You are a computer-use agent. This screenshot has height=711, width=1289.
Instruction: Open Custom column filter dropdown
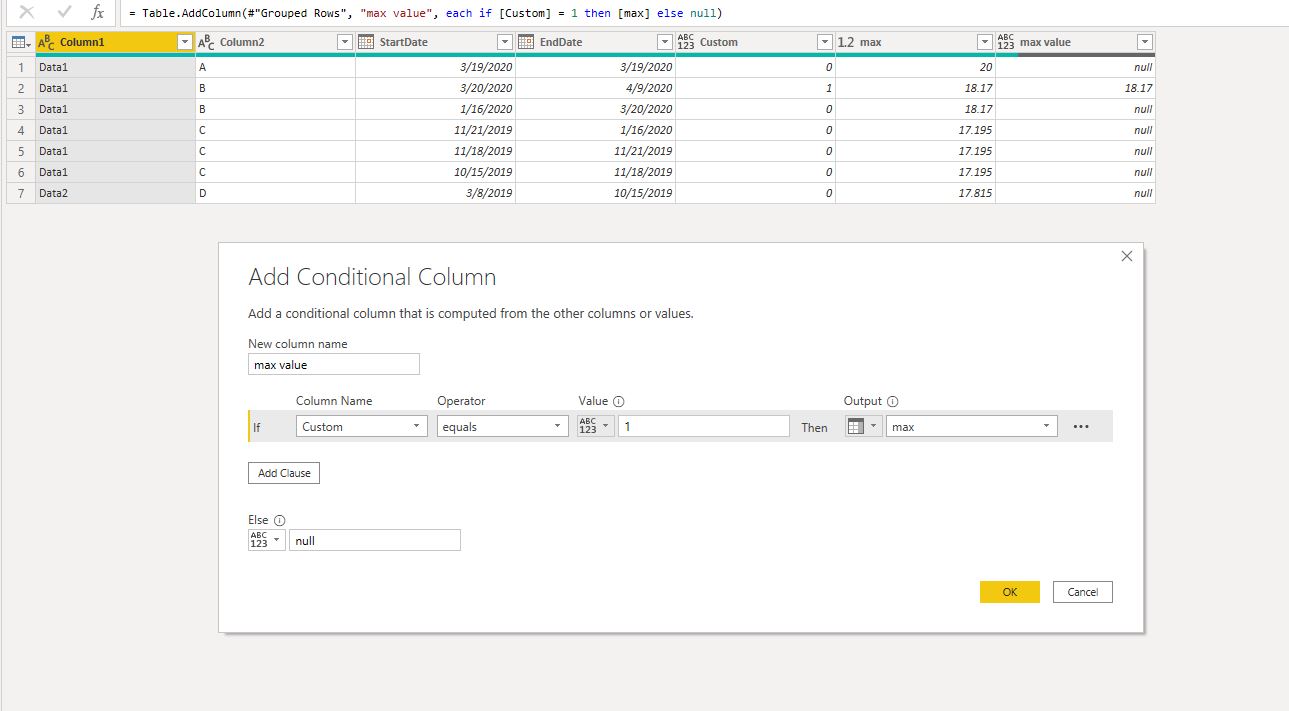click(824, 42)
